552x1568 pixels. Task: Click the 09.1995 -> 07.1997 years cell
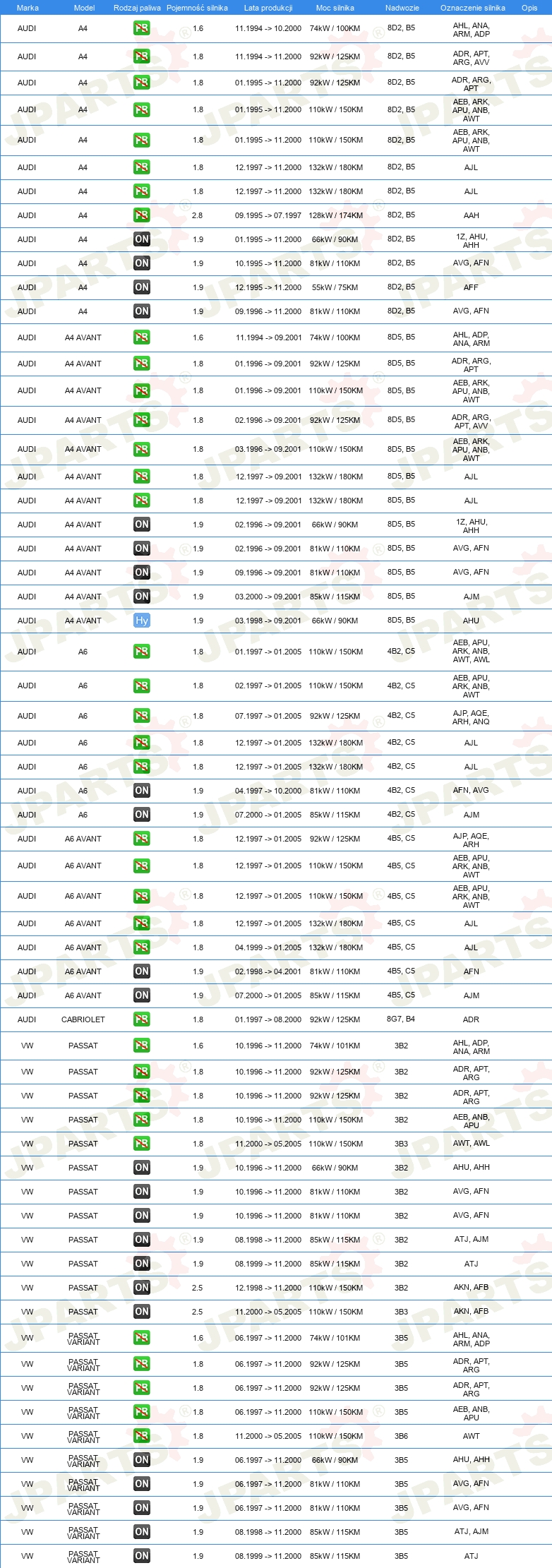point(268,215)
